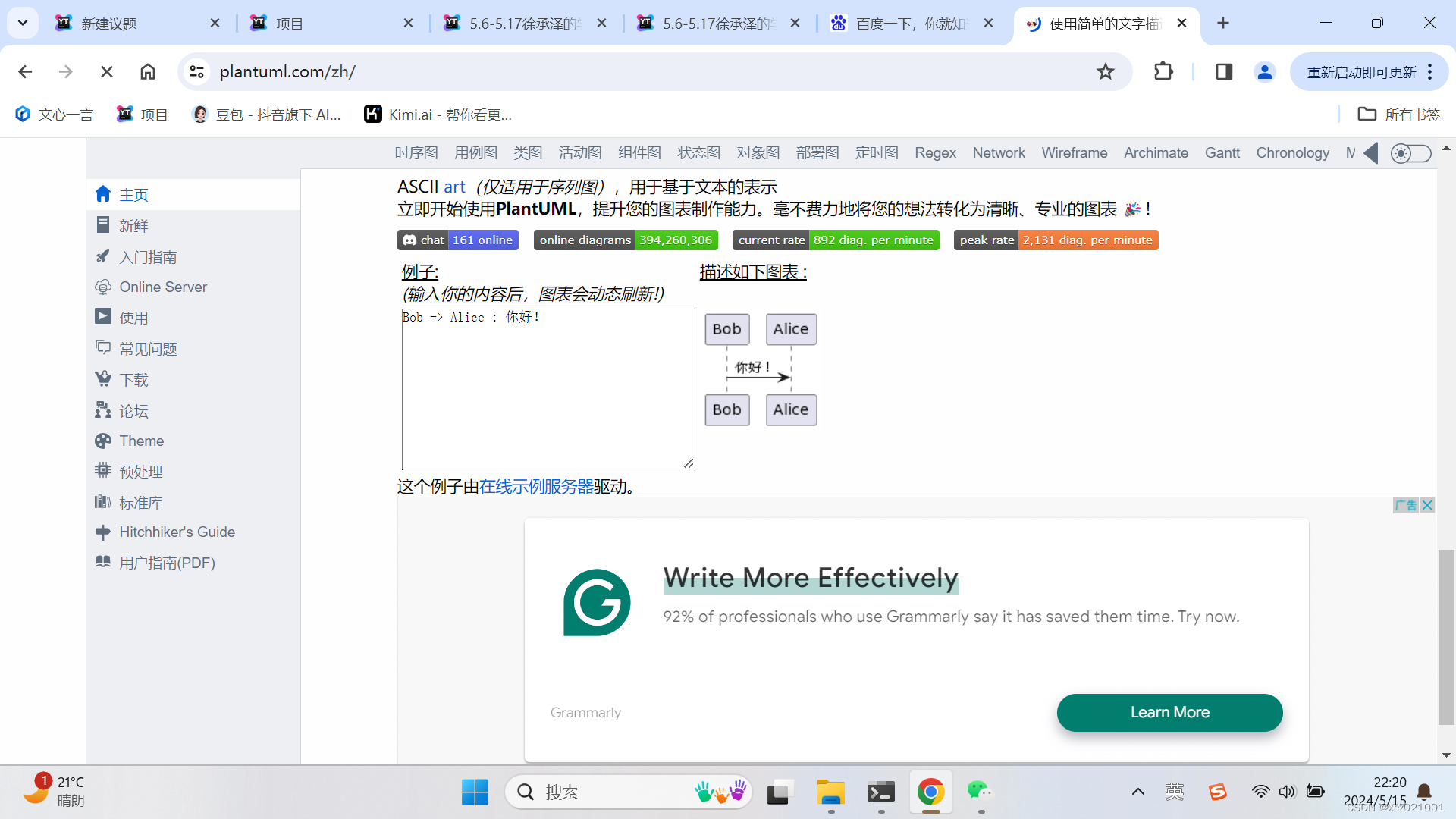Expand the tab search dropdown arrow
The height and width of the screenshot is (819, 1456).
(x=23, y=23)
